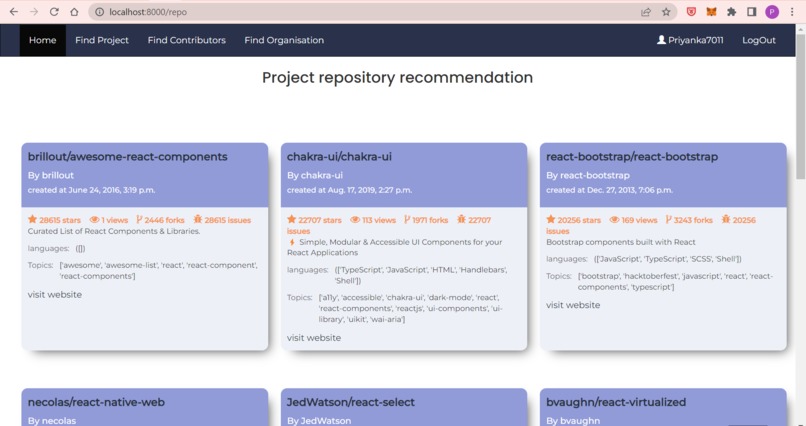Click bug issues icon on chakra-ui card
The width and height of the screenshot is (806, 426).
(461, 219)
